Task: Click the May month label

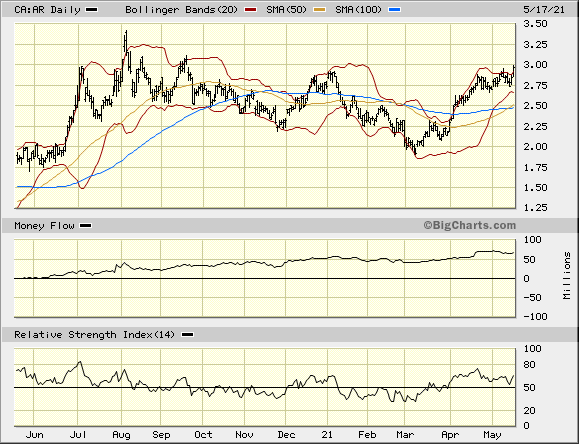Action: [x=492, y=435]
